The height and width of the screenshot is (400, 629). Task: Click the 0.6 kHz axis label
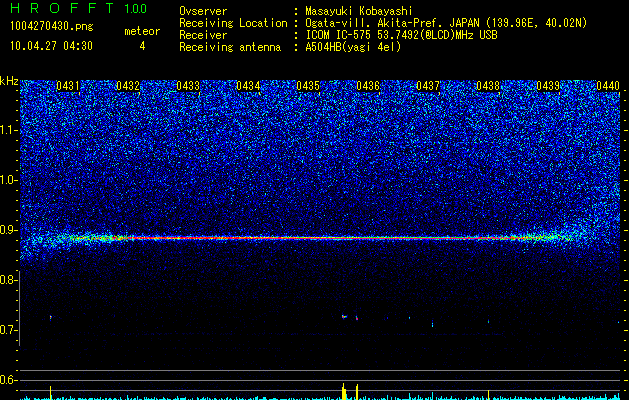coord(7,380)
